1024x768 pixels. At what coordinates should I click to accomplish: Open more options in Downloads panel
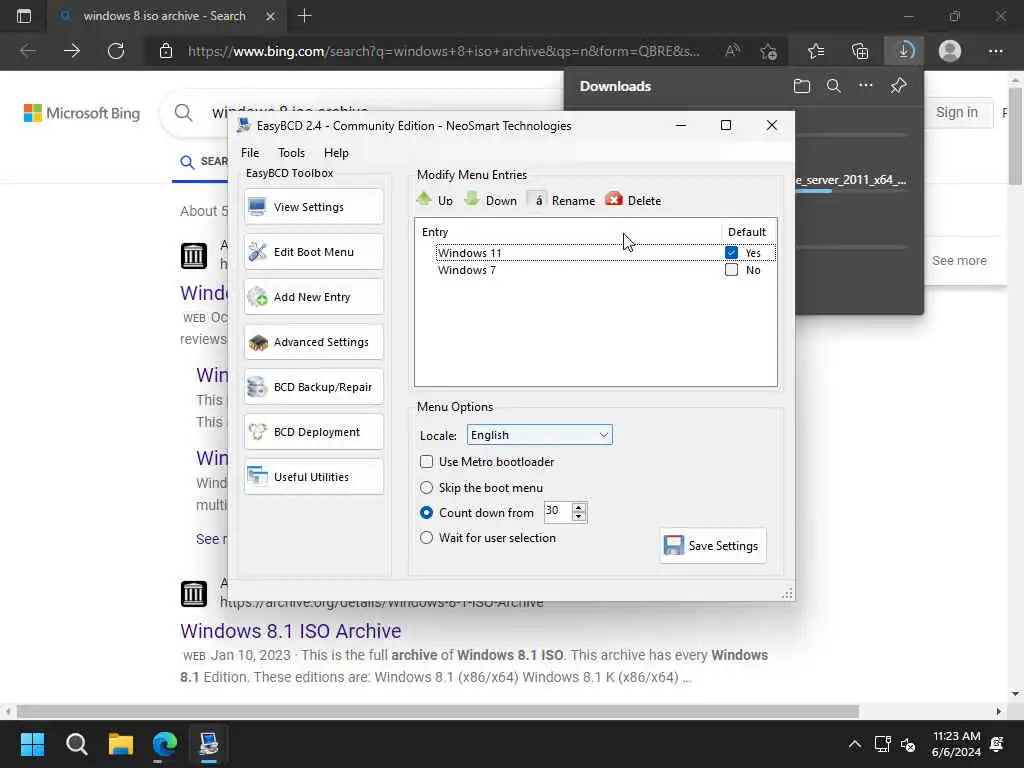pyautogui.click(x=866, y=86)
